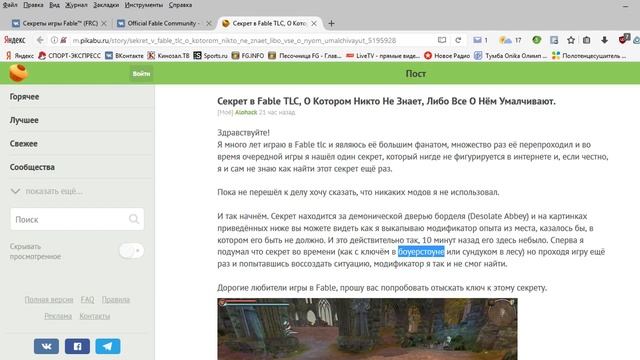Toggle reader view icon
Image resolution: width=640 pixels, height=360 pixels.
tap(442, 40)
